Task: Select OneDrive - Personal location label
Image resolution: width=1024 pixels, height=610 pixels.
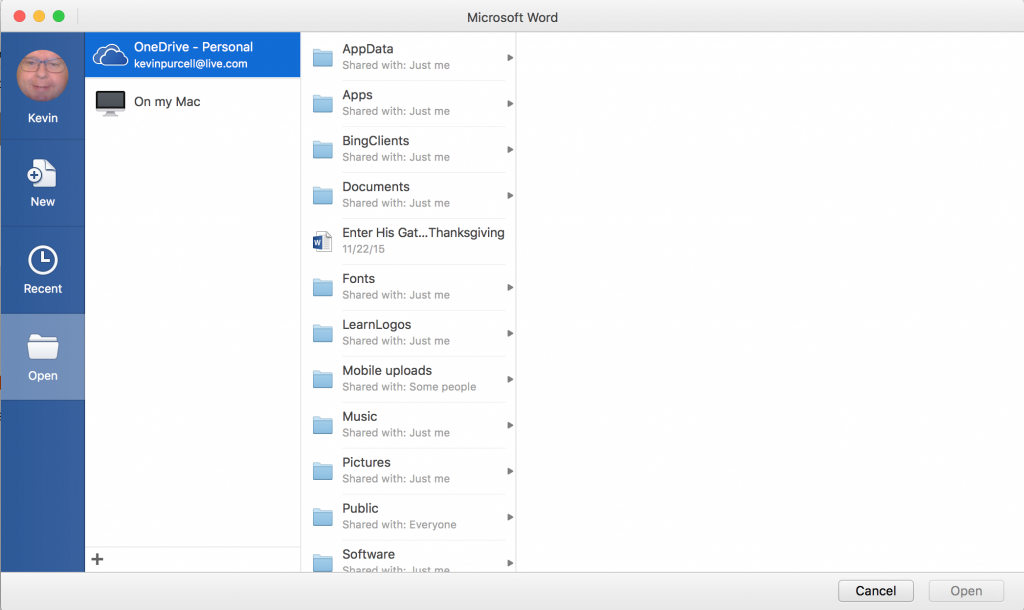Action: click(193, 47)
